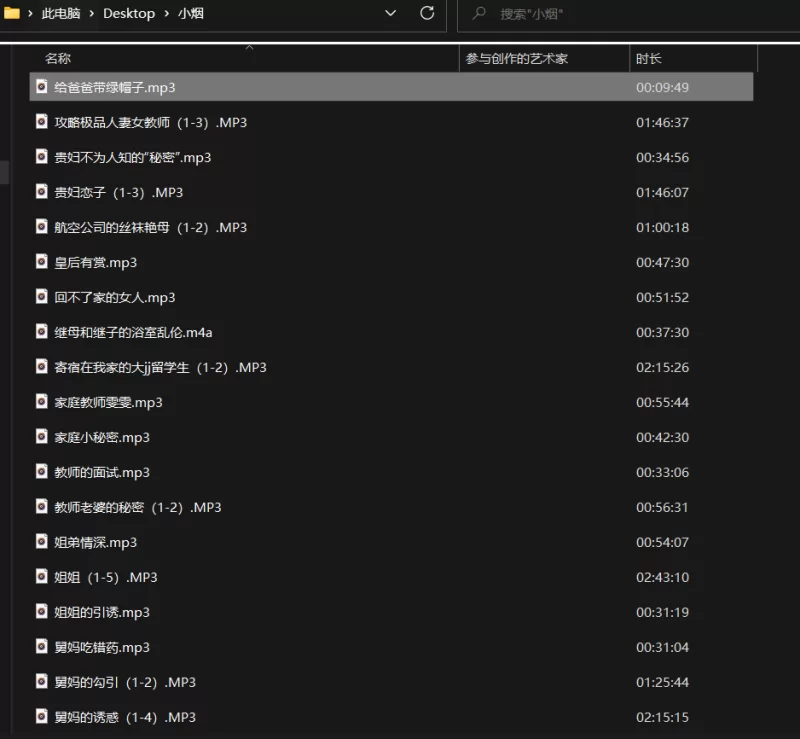Screen dimensions: 800x739
Task: Click the audio file icon for 皇后有赏.mp3
Action: (42, 262)
